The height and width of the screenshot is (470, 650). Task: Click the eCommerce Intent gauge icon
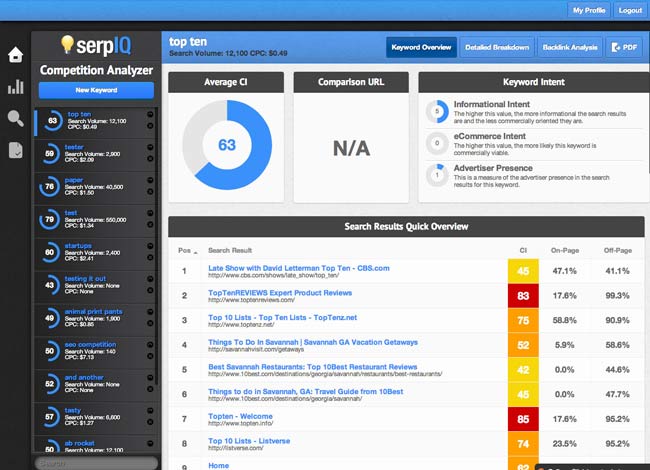click(x=437, y=143)
